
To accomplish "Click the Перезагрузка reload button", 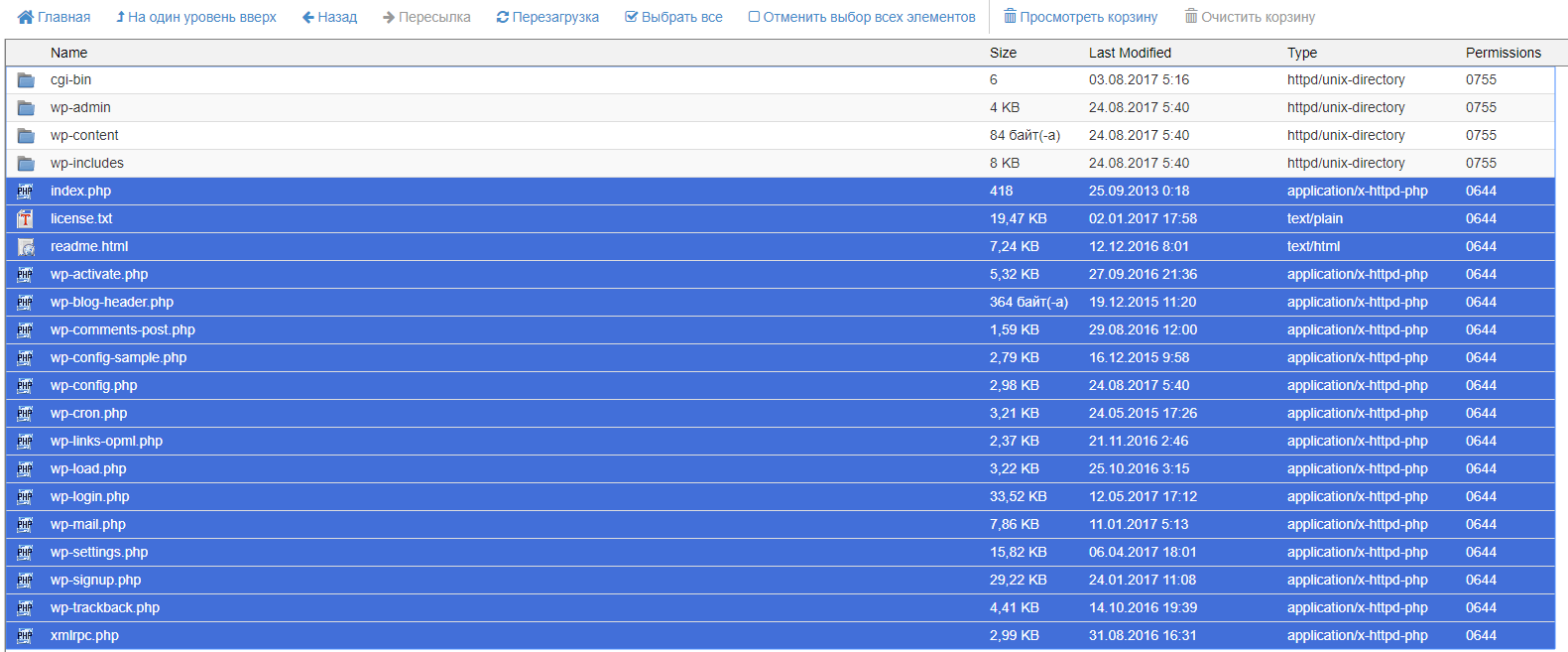I will [x=547, y=17].
